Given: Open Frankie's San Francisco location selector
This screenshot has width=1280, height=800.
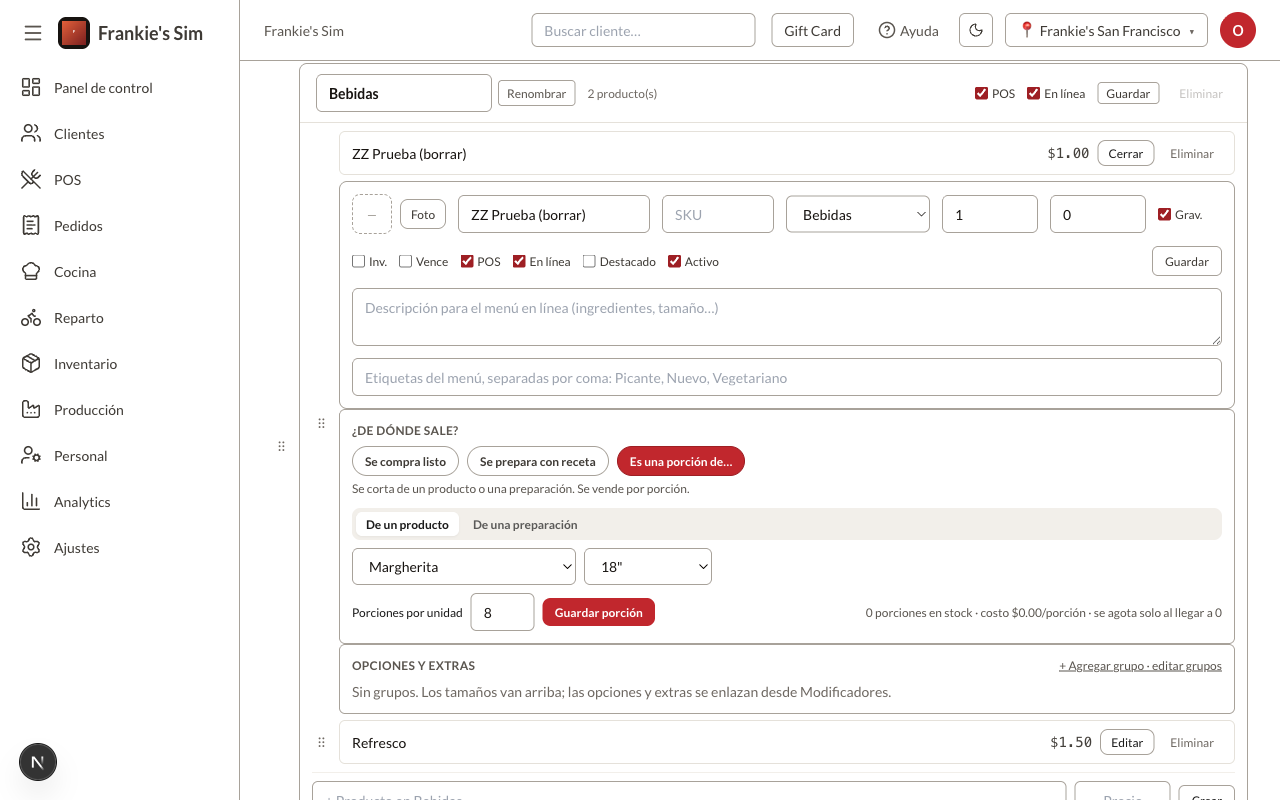Looking at the screenshot, I should pos(1106,31).
